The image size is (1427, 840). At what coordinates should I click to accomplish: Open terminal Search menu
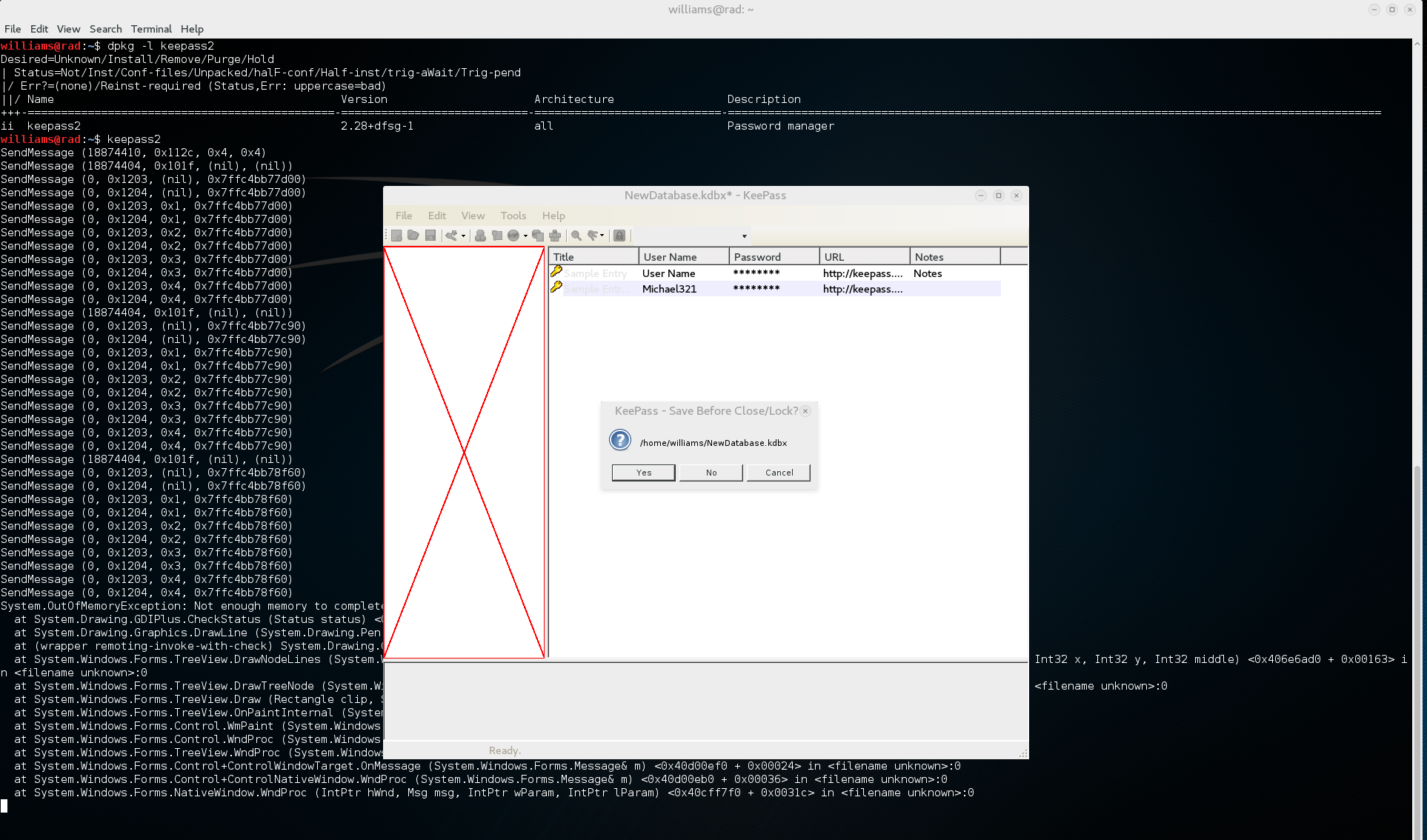click(106, 29)
